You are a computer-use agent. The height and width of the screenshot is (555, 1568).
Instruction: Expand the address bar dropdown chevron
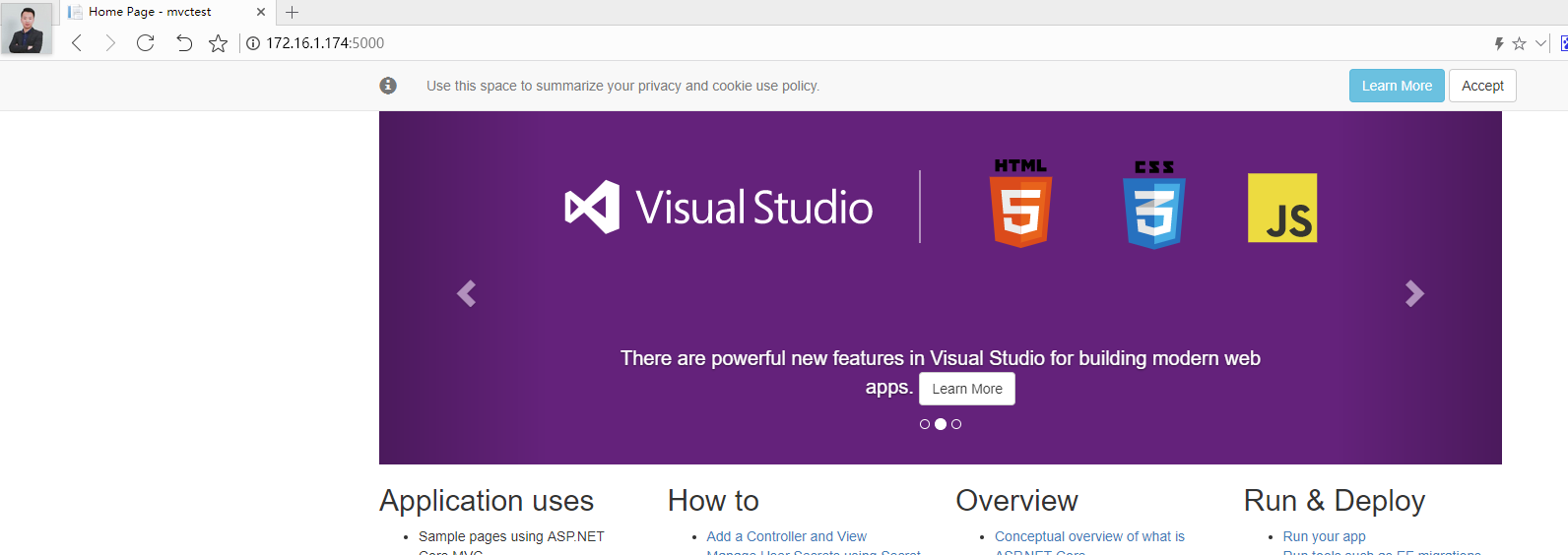[x=1540, y=43]
